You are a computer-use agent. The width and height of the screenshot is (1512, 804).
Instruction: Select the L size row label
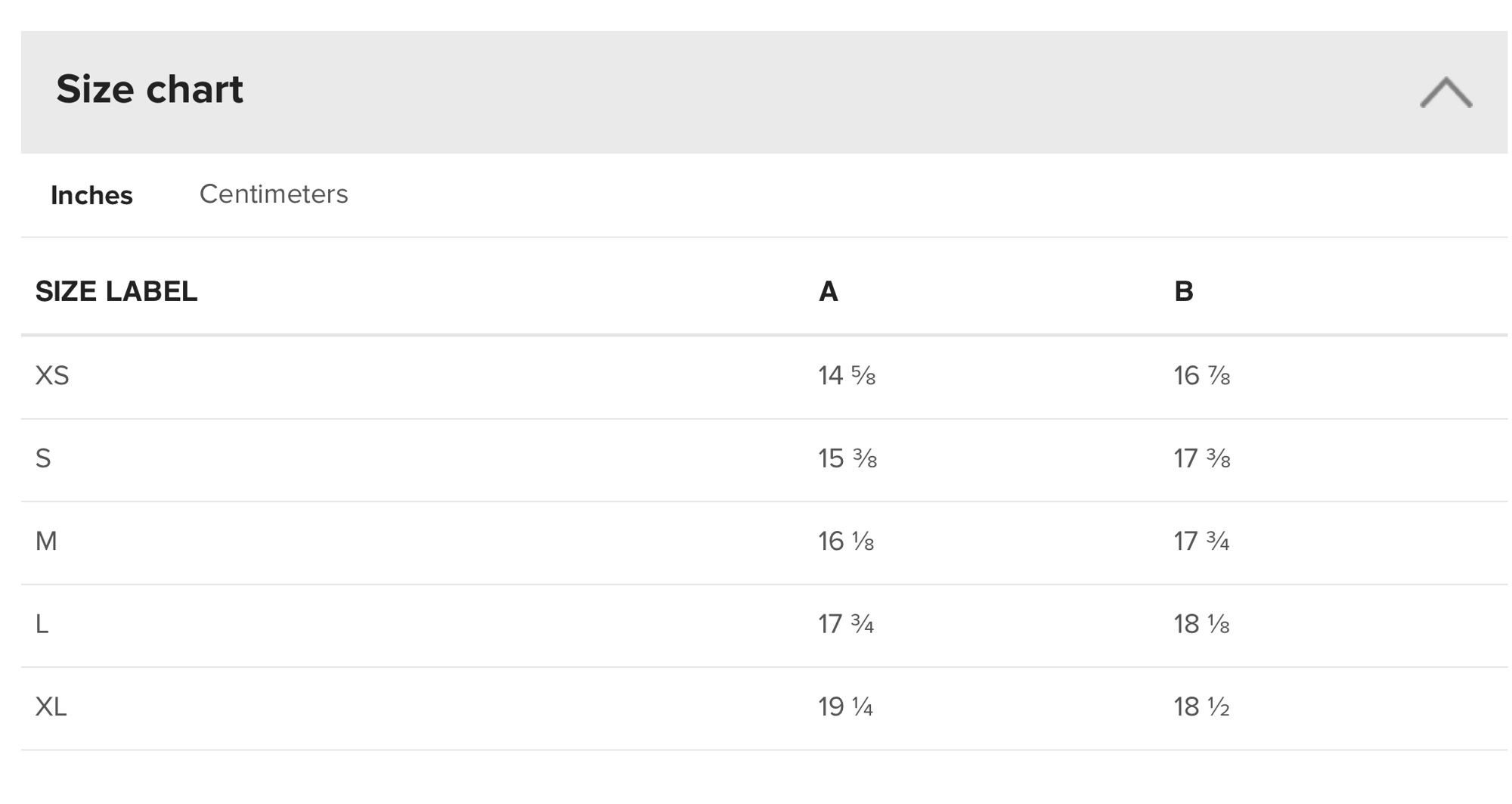point(42,625)
